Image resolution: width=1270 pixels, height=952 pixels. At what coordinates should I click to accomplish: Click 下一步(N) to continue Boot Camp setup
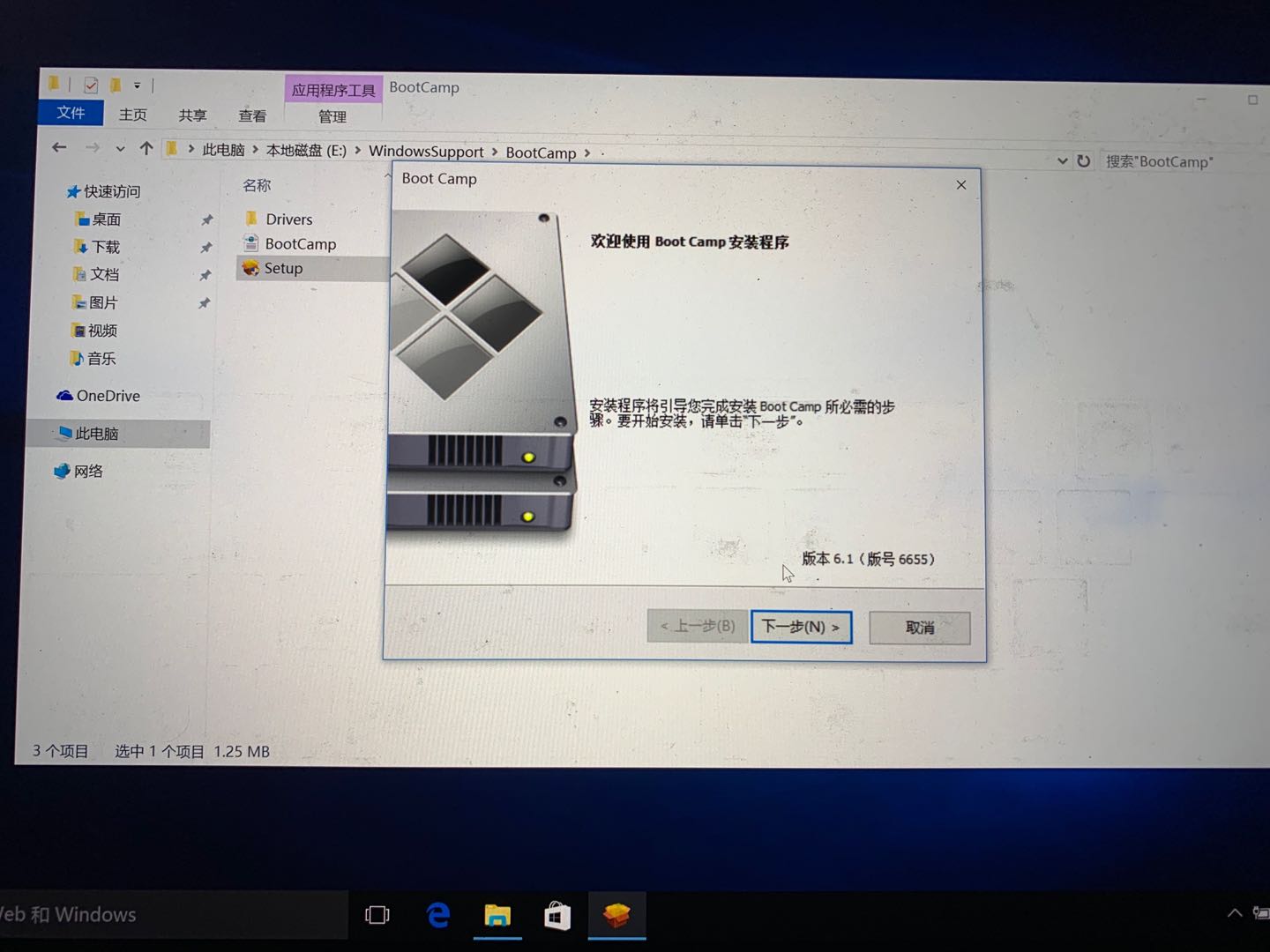tap(801, 627)
